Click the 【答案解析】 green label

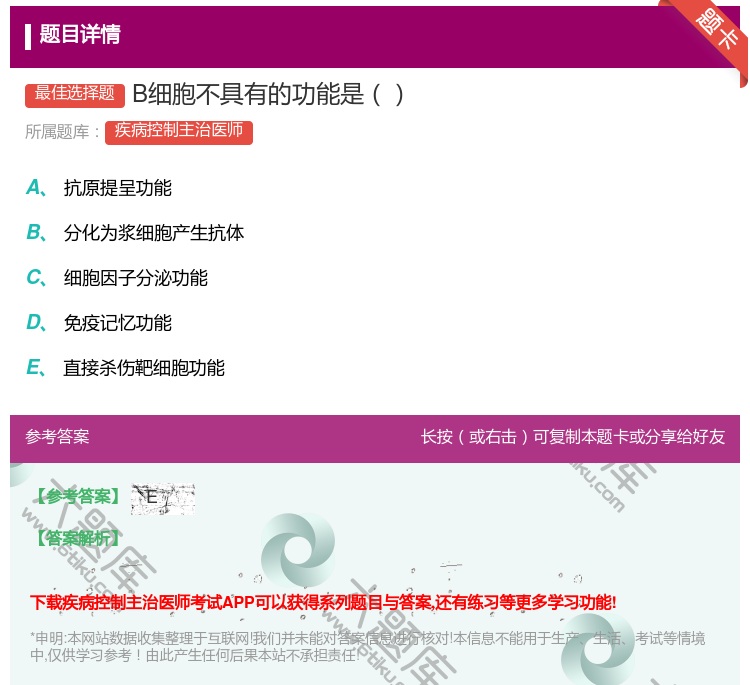[78, 539]
